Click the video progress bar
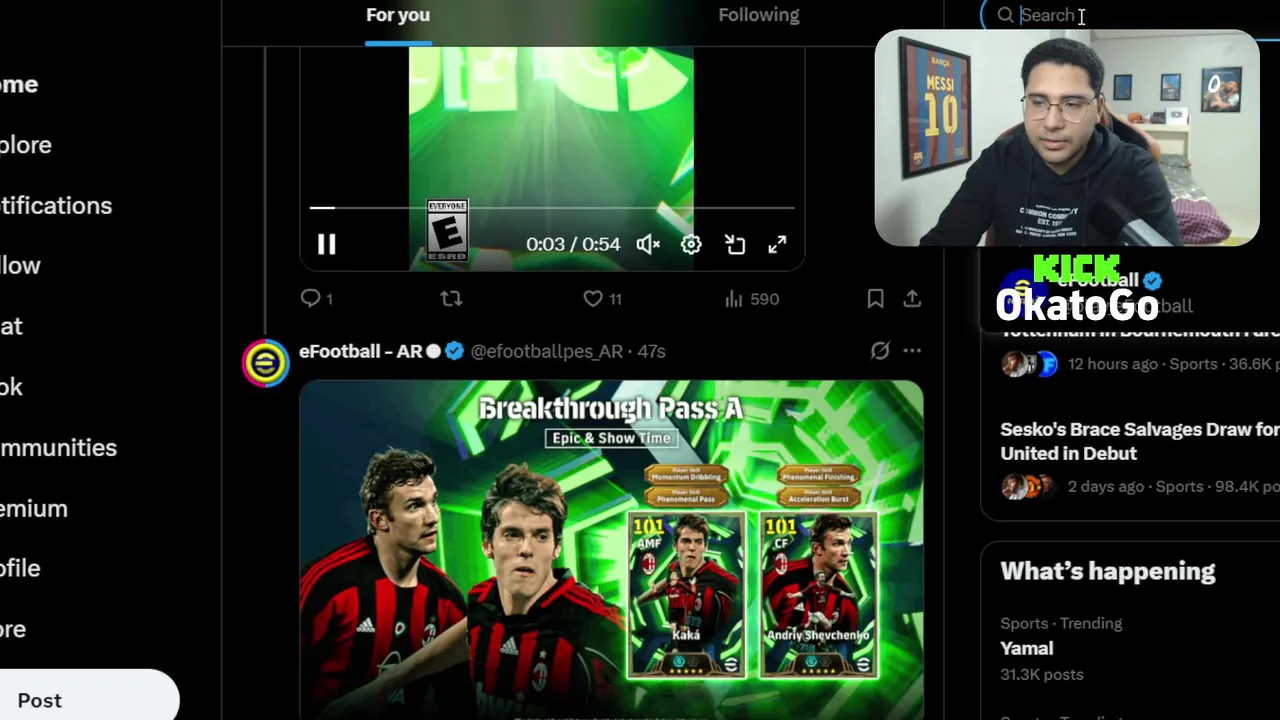1280x720 pixels. [552, 208]
